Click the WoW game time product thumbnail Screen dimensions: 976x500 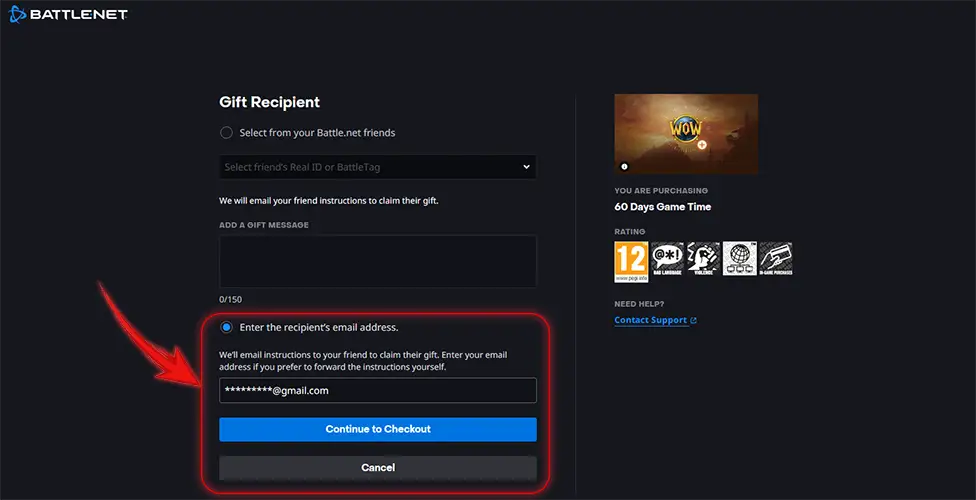pos(686,134)
